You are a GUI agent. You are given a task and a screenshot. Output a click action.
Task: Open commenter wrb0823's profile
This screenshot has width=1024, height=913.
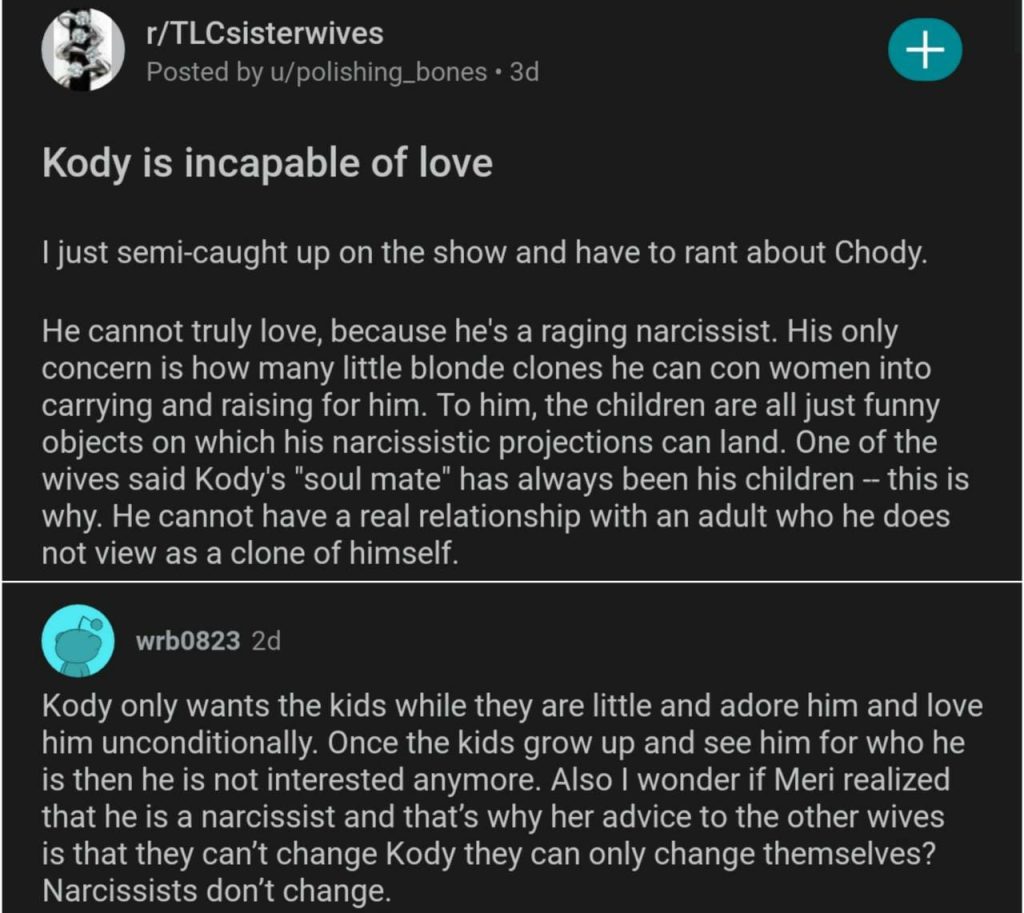click(x=188, y=641)
